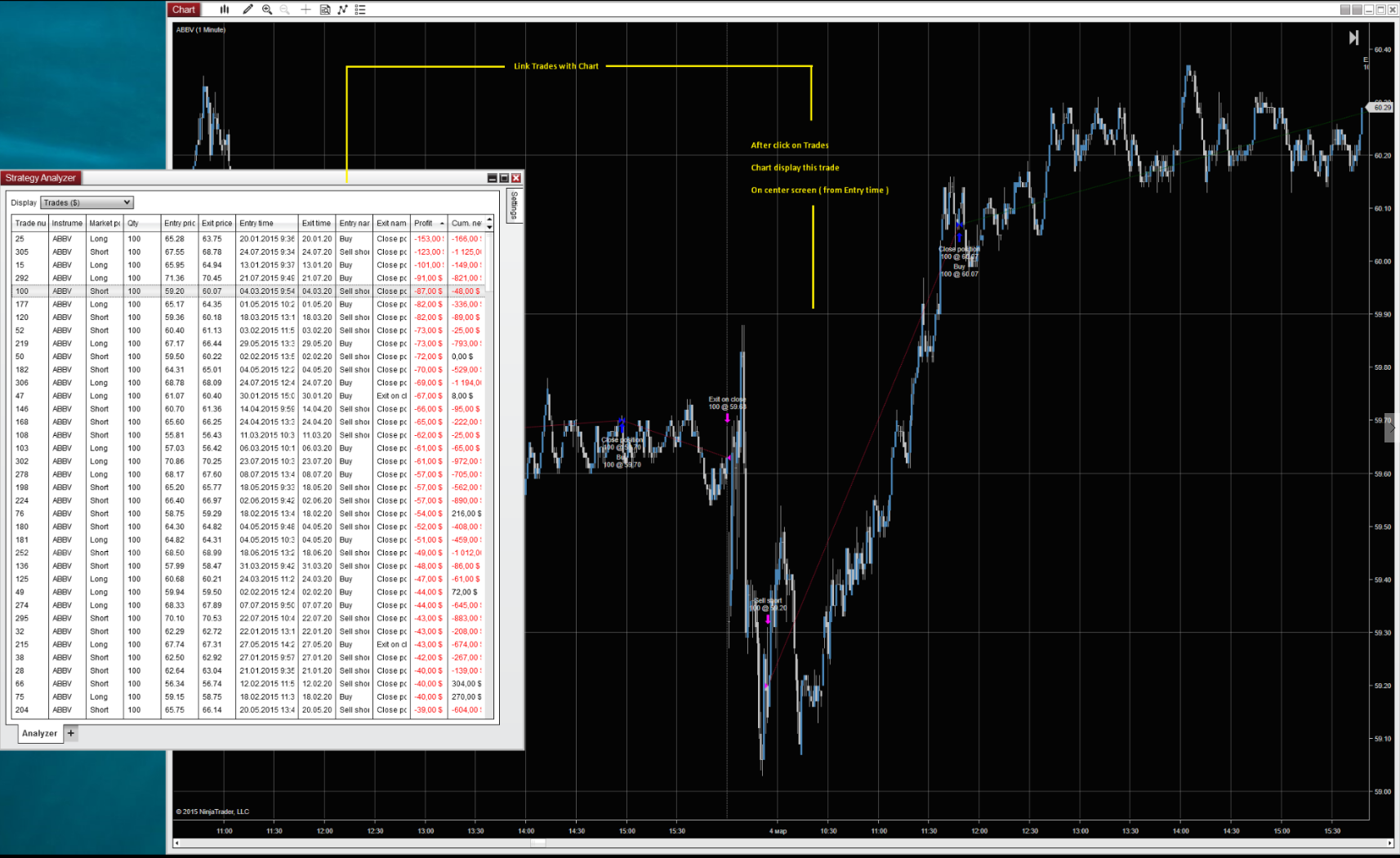1400x858 pixels.
Task: Sort by the Trade number column header
Action: tap(30, 223)
